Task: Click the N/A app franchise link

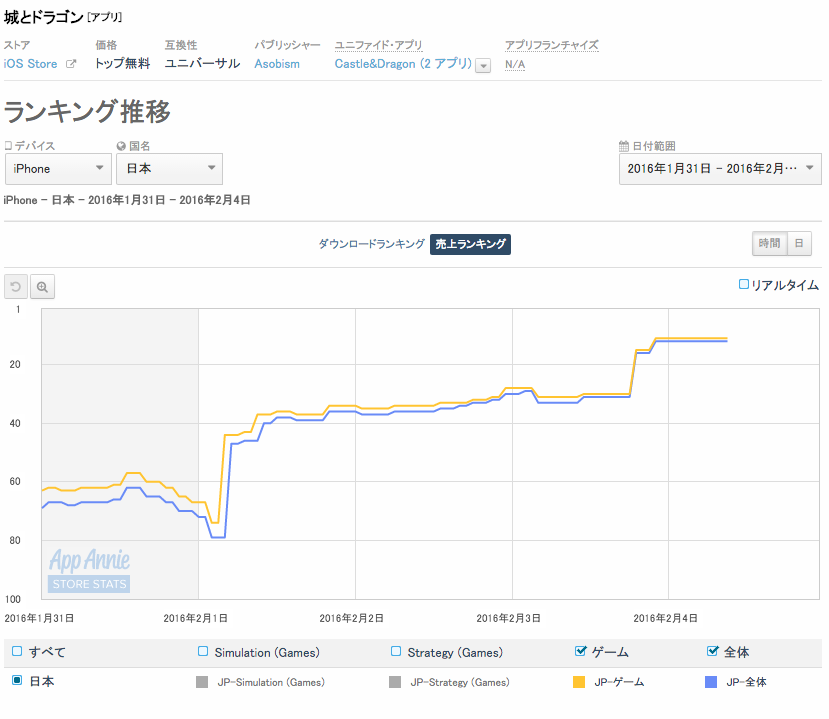Action: click(x=515, y=64)
